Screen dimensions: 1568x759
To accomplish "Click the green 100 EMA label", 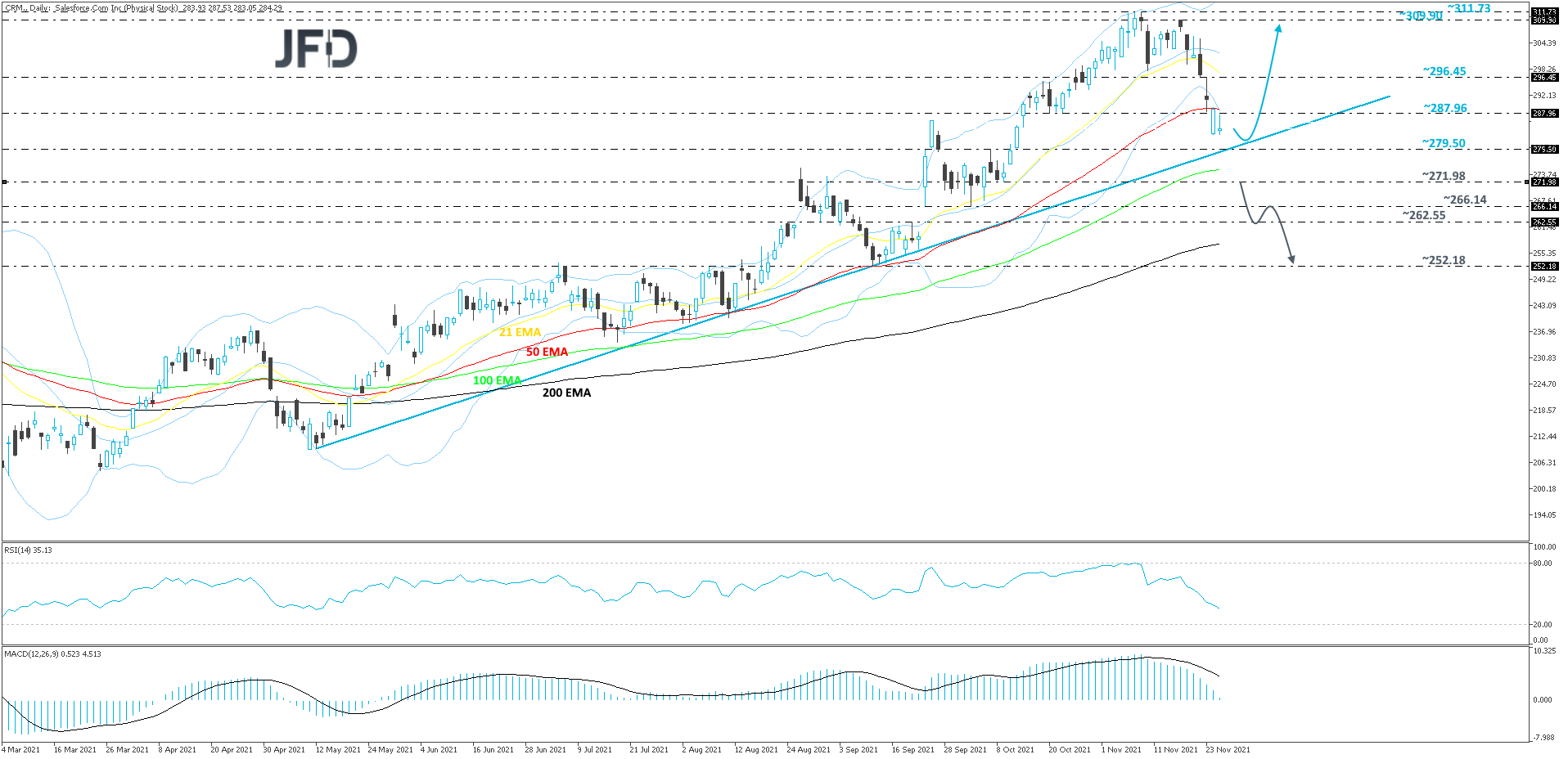I will tap(497, 380).
